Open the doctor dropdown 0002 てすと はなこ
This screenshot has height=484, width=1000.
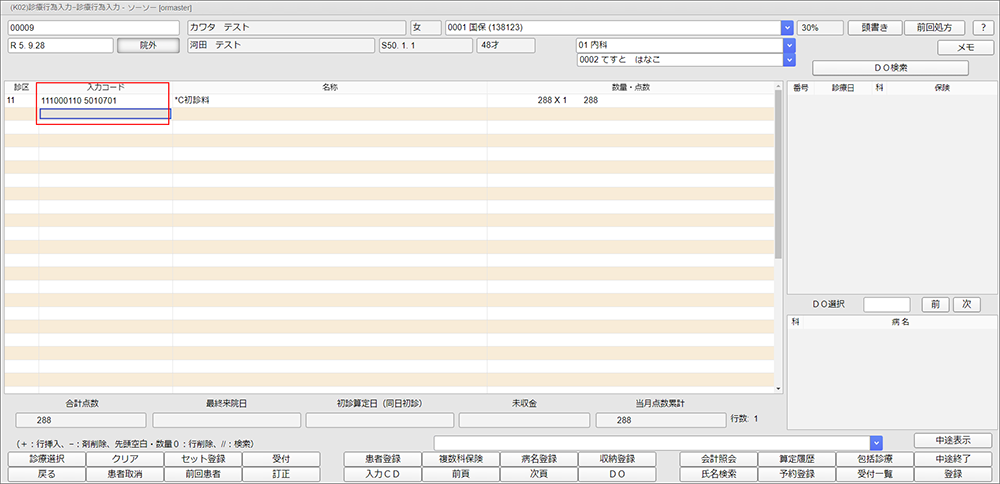pyautogui.click(x=787, y=60)
